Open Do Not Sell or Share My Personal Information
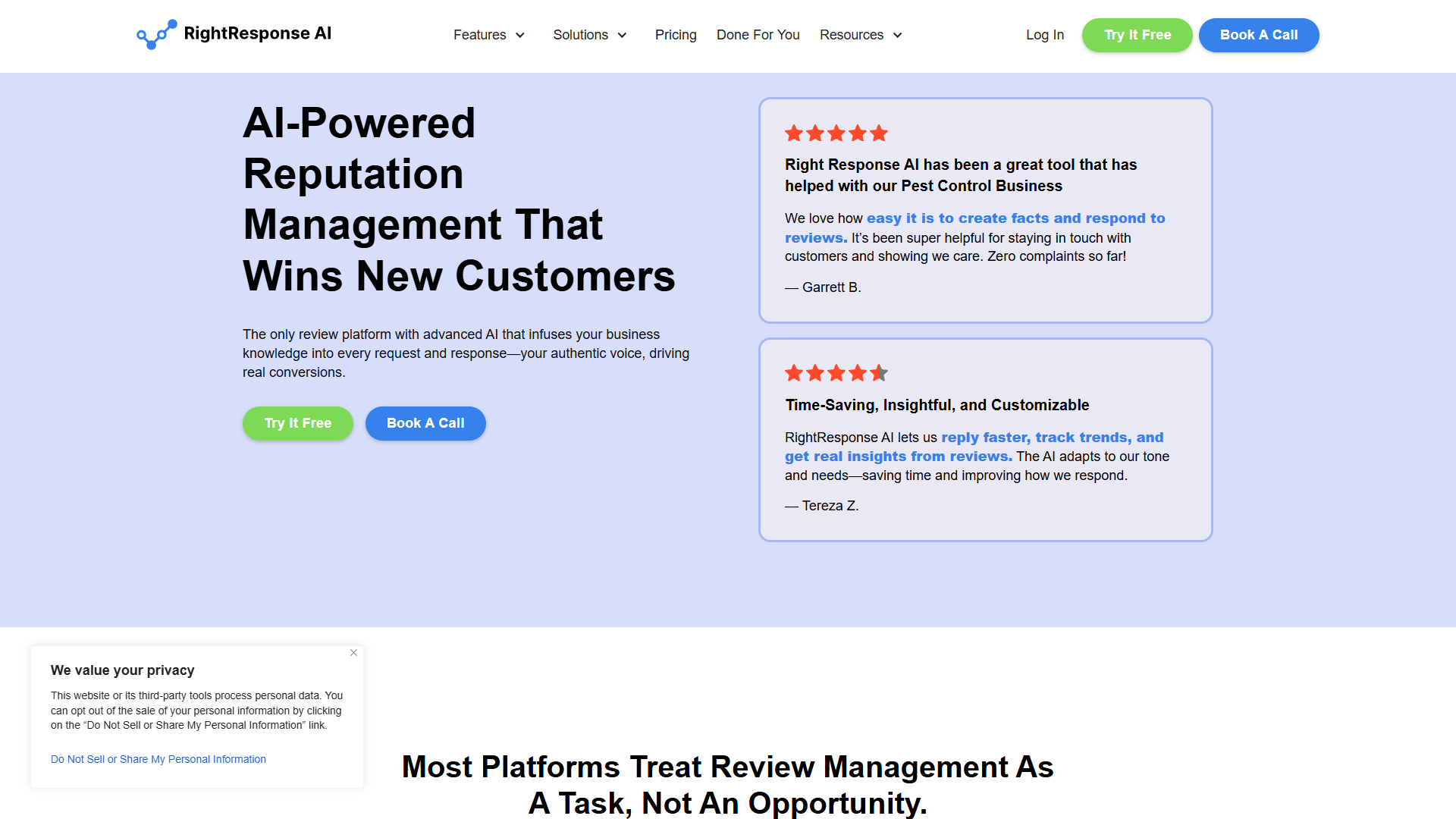The height and width of the screenshot is (819, 1456). tap(158, 759)
